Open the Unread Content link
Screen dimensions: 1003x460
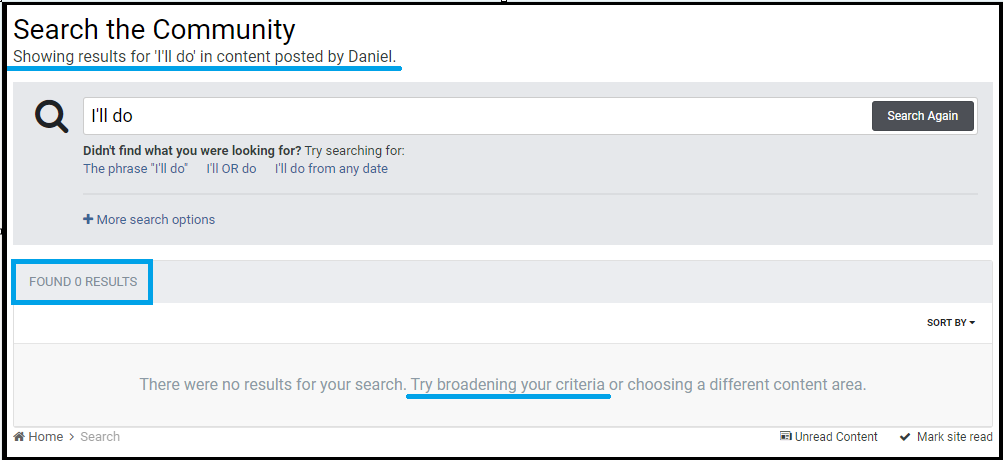coord(835,436)
